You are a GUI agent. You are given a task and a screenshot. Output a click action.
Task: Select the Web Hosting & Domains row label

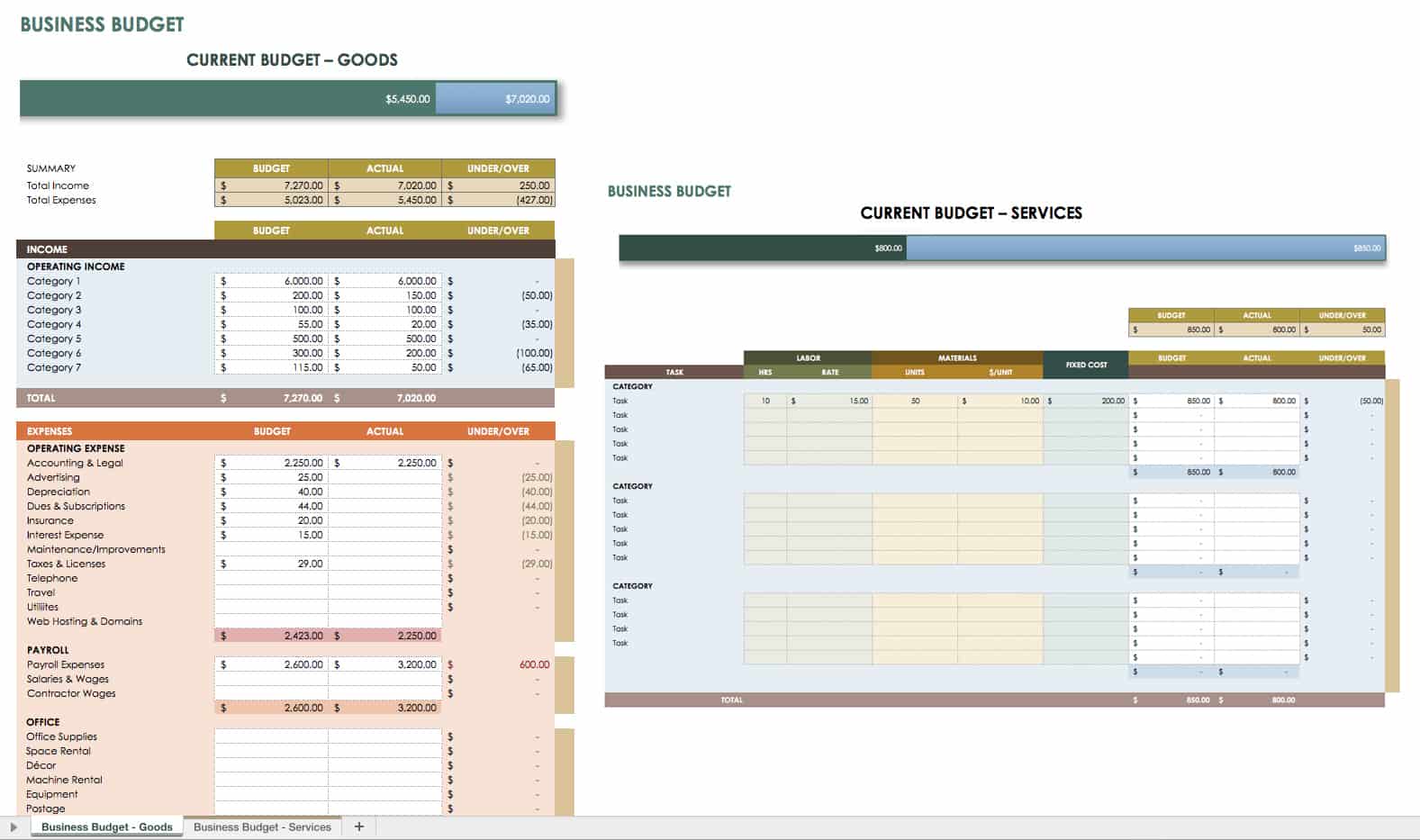pyautogui.click(x=85, y=621)
